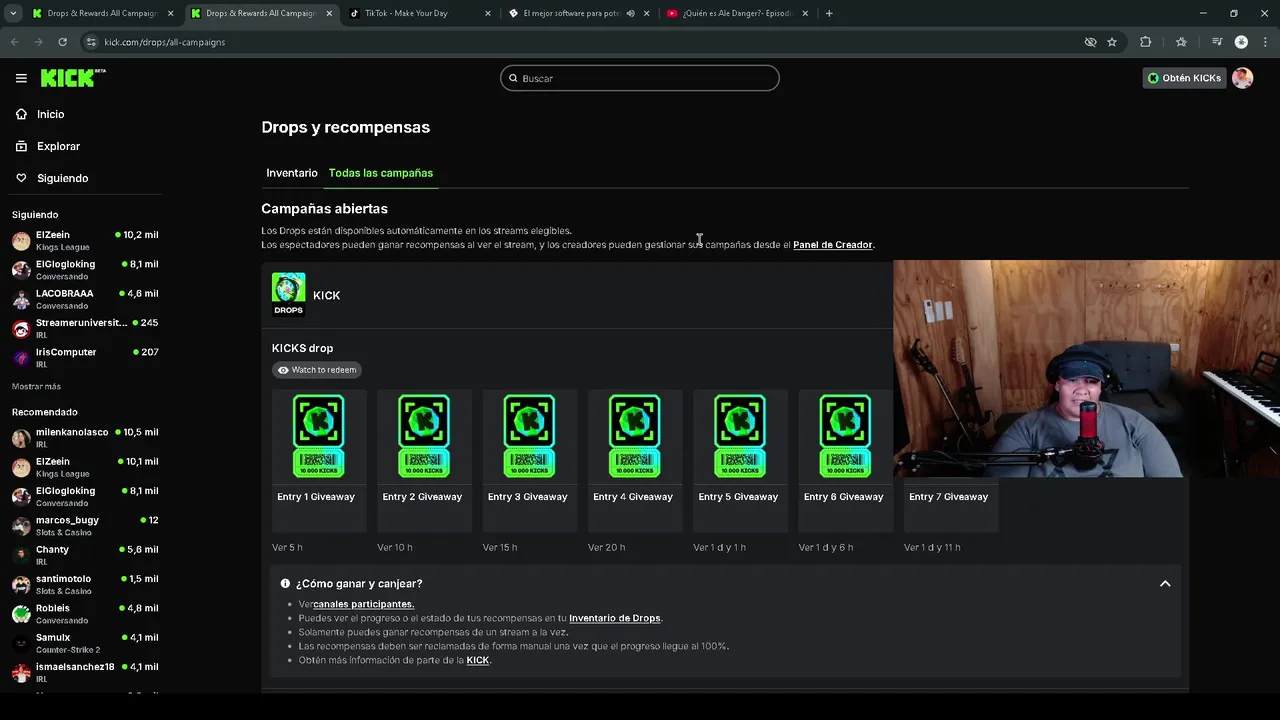Open Robleis recommended channel
This screenshot has height=720, width=1280.
click(x=85, y=613)
